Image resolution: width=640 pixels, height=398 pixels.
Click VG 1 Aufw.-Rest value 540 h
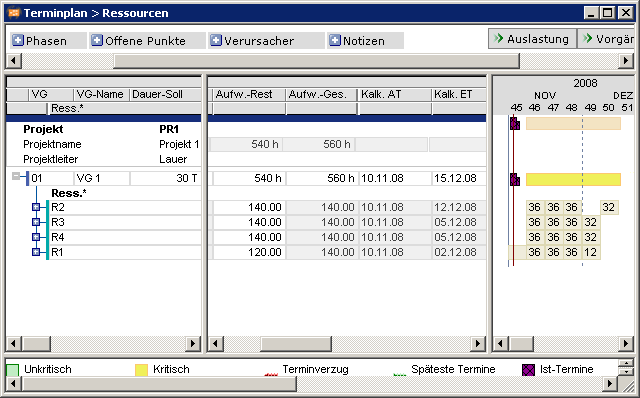249,178
